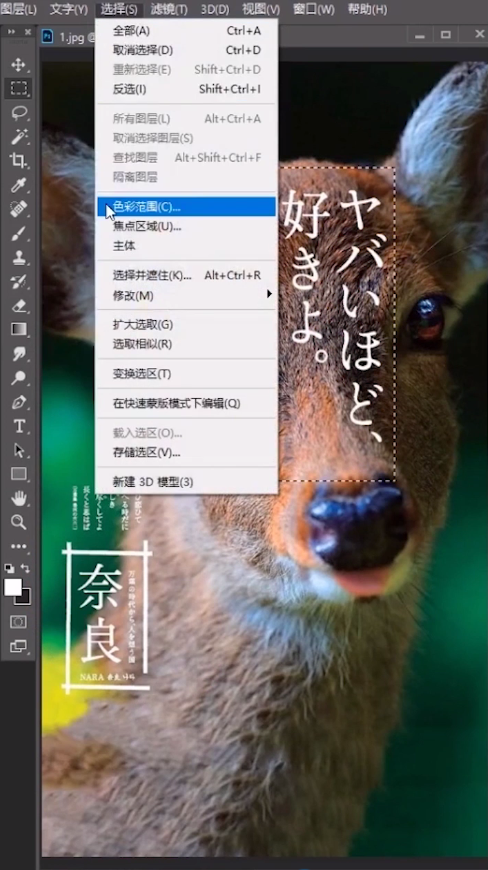This screenshot has height=870, width=488.
Task: Expand the toolbar with double-arrow
Action: point(11,32)
